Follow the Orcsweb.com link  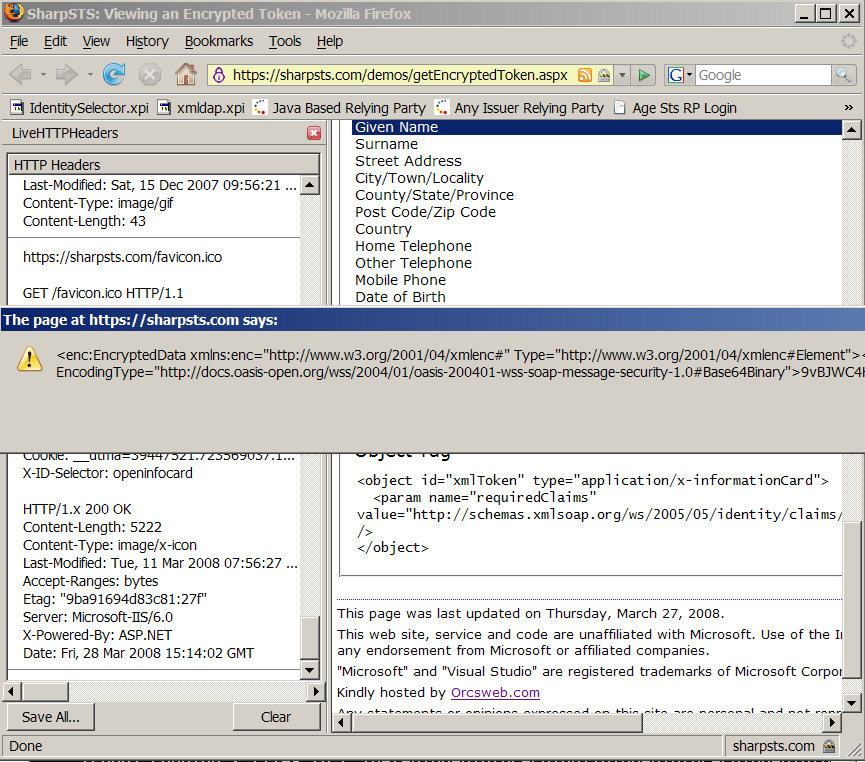tap(495, 692)
